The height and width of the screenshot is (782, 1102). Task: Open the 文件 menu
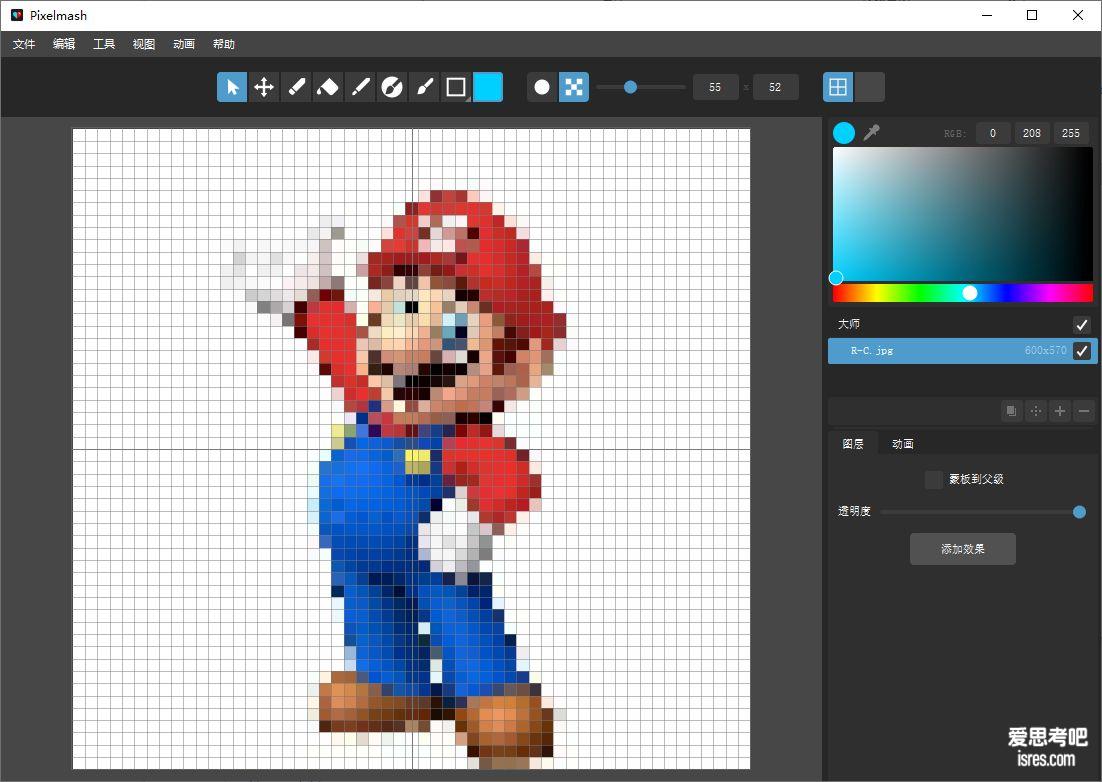click(x=24, y=44)
